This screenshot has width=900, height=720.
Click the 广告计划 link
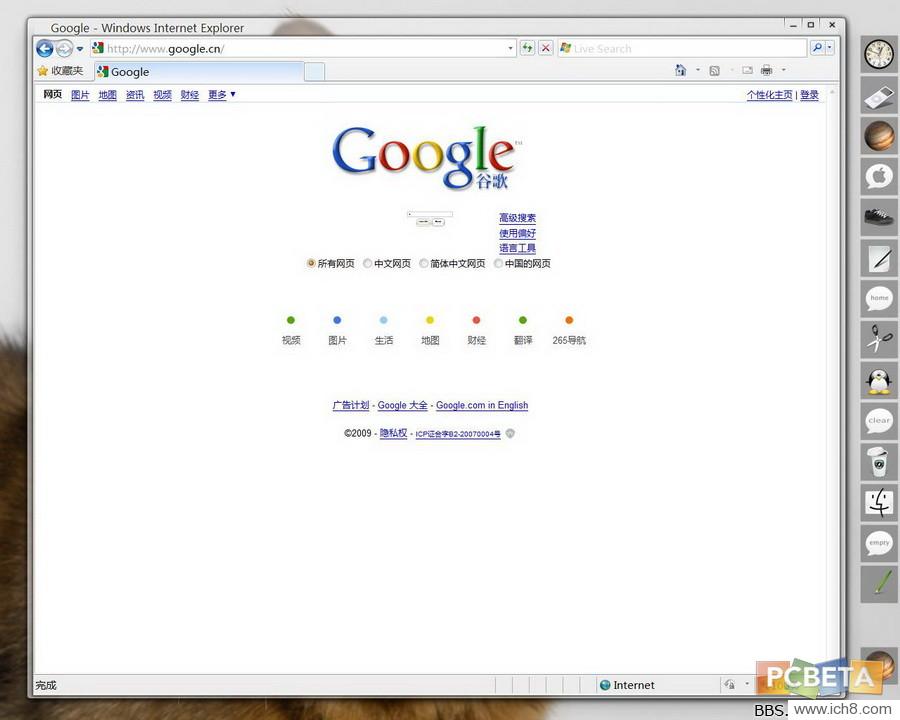coord(351,405)
